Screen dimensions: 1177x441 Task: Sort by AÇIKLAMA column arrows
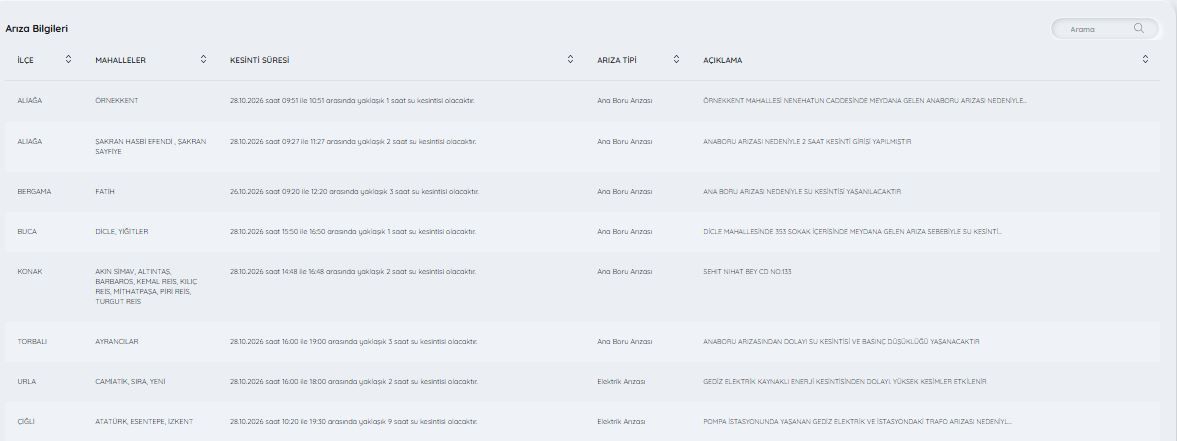(x=1145, y=59)
